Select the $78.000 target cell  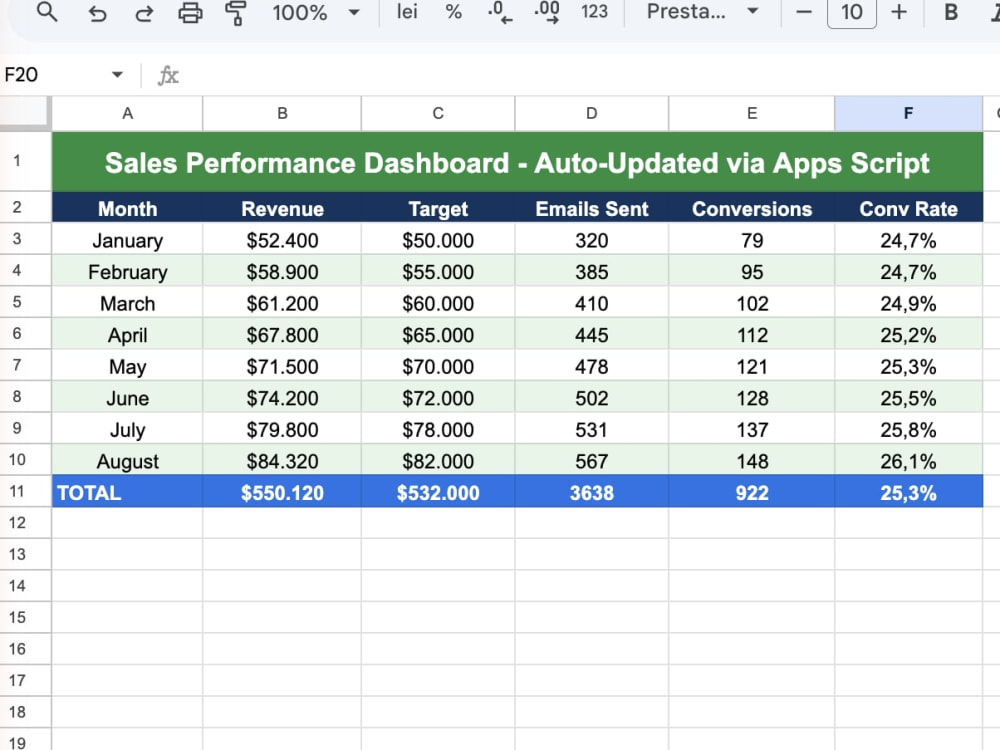438,429
